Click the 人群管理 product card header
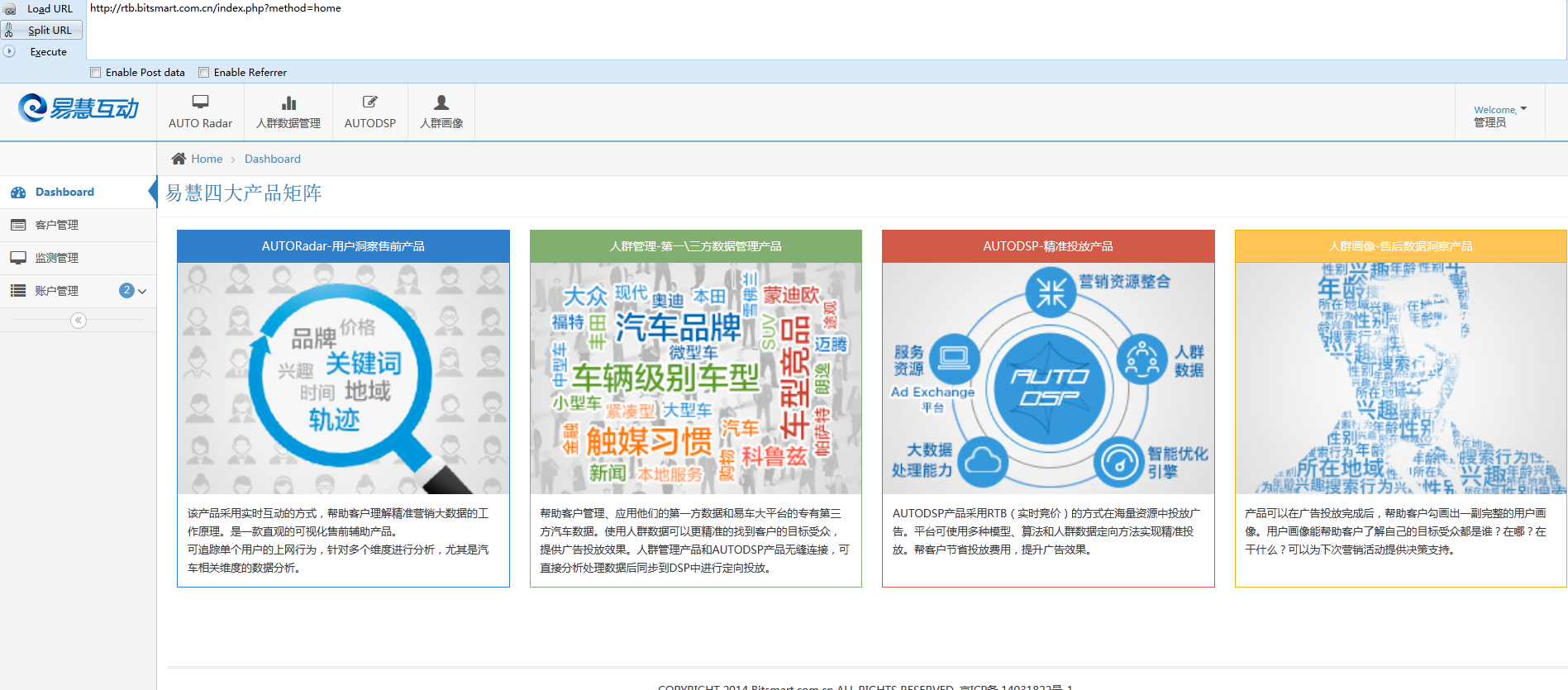Viewport: 1568px width, 690px height. pos(696,246)
